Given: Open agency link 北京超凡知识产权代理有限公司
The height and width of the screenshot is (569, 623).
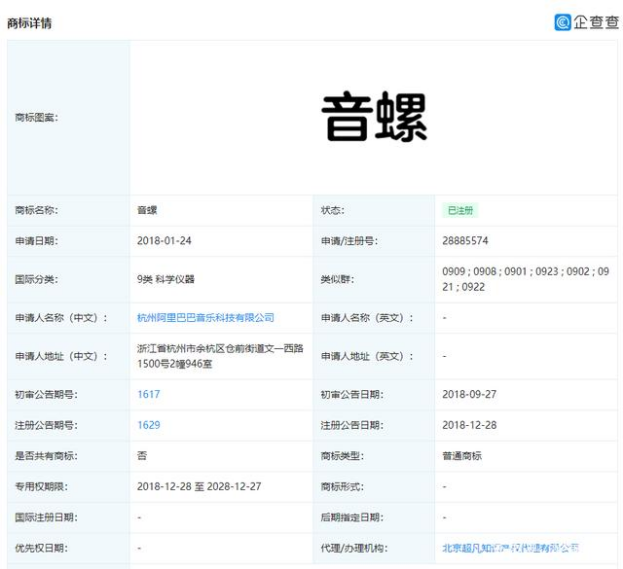Looking at the screenshot, I should (x=511, y=548).
